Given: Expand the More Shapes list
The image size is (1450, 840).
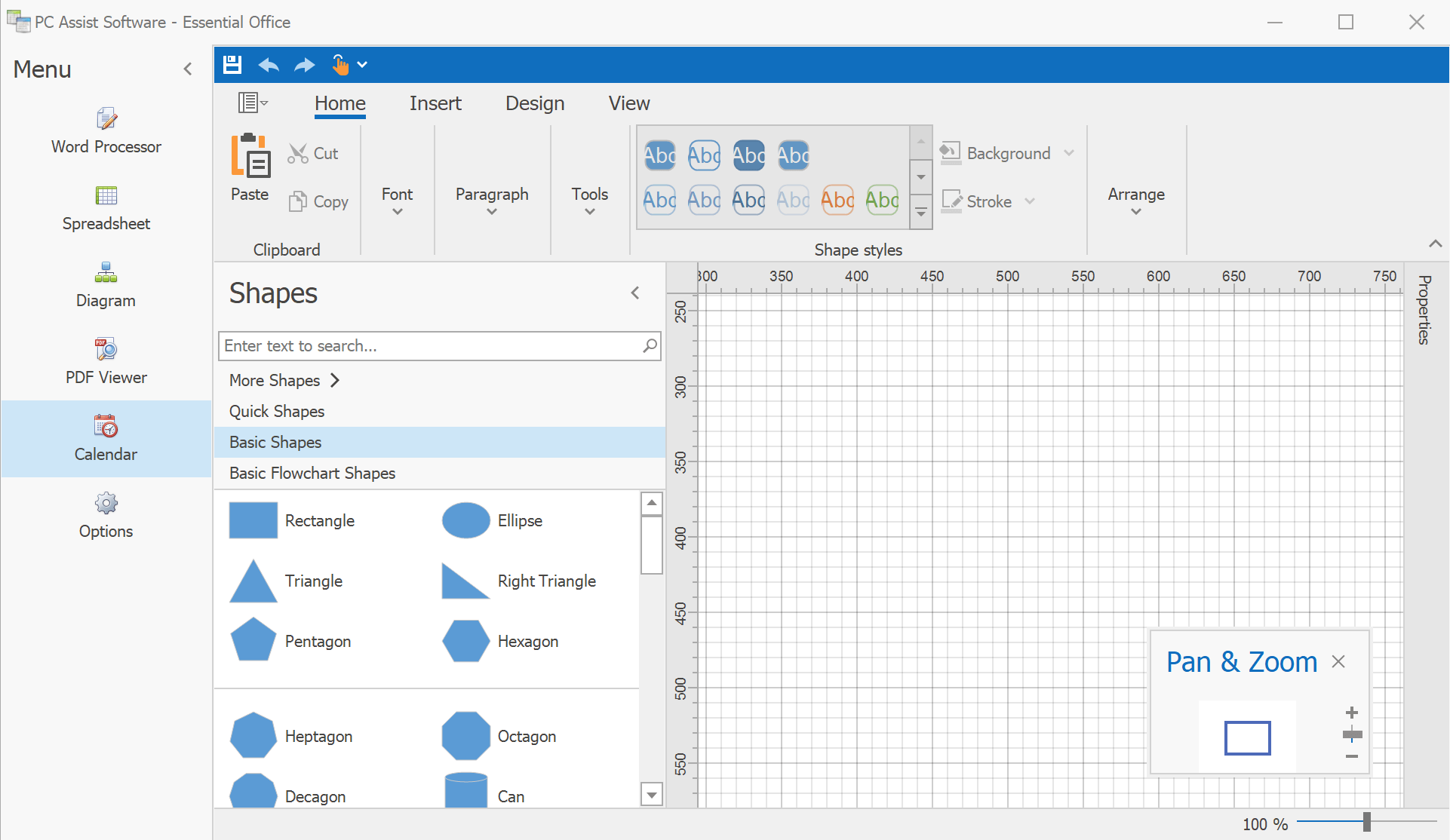Looking at the screenshot, I should pos(284,380).
